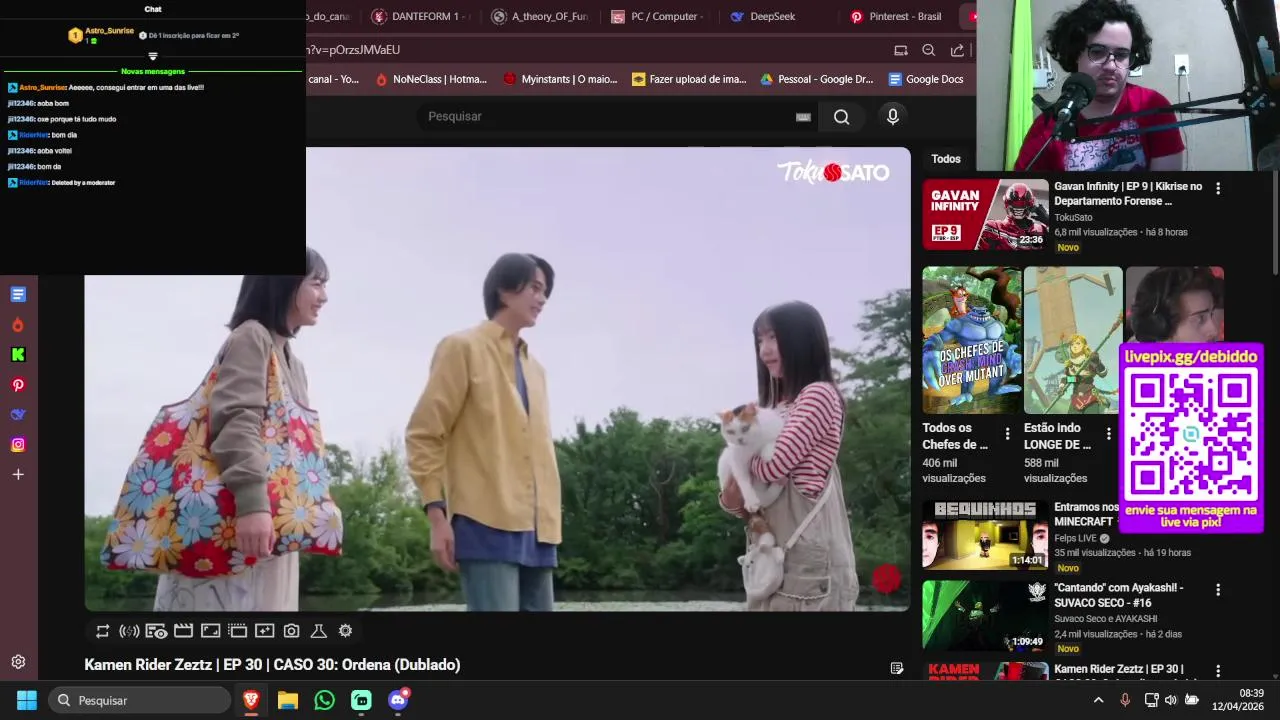Screen dimensions: 1280x720
Task: Open Discord from the taskbar
Action: [x=398, y=700]
